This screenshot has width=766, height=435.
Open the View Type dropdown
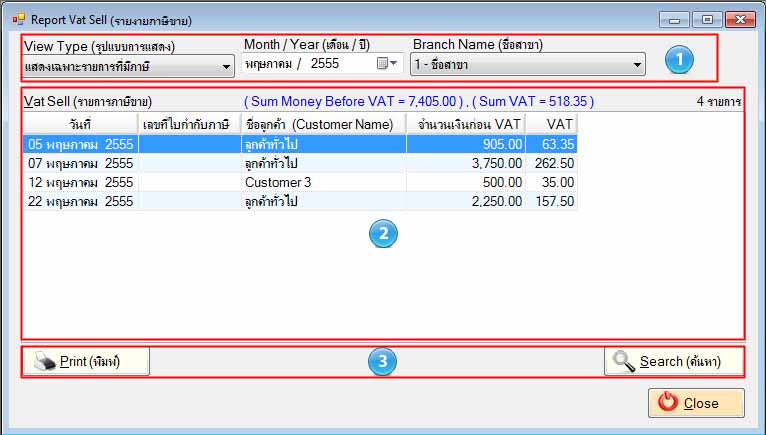point(128,66)
